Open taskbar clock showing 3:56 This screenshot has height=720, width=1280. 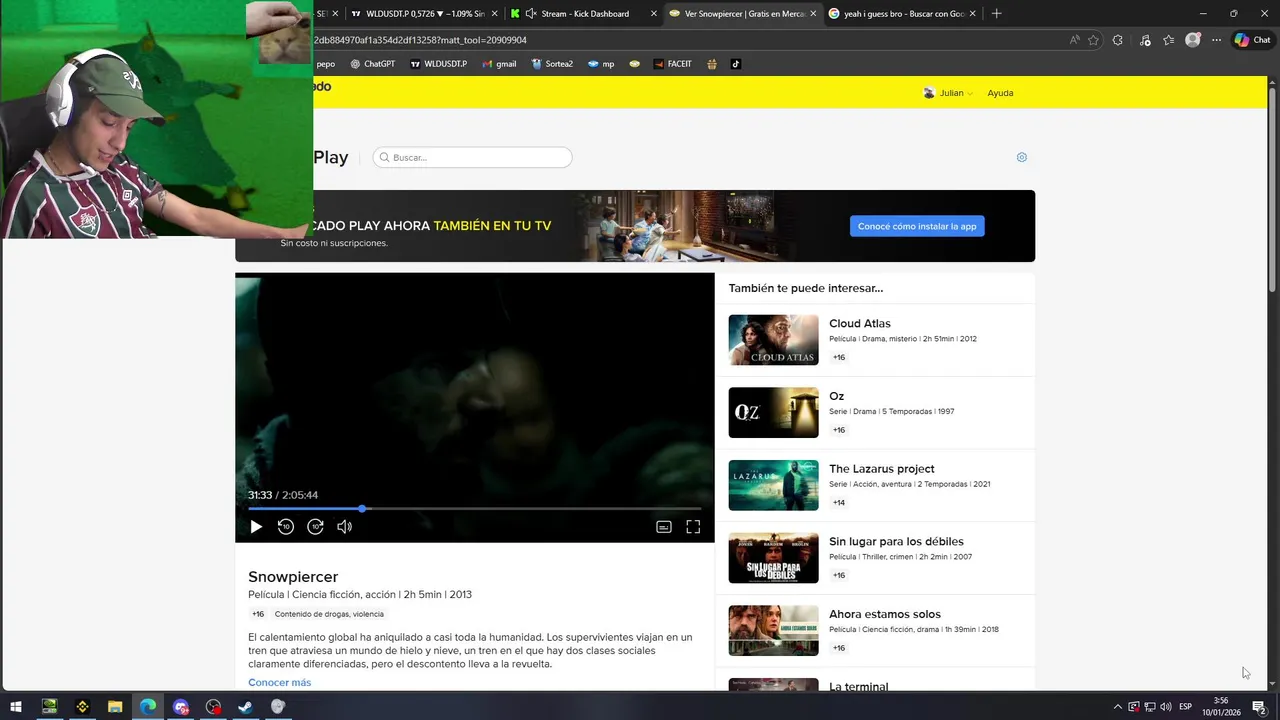point(1221,706)
